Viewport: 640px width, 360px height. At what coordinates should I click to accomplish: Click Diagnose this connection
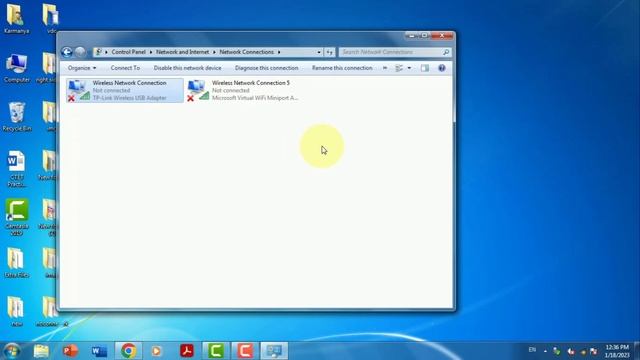tap(267, 68)
